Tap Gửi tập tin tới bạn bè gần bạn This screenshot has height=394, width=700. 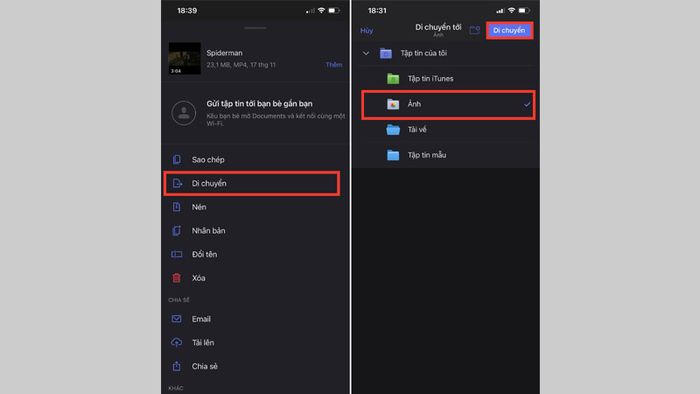(x=259, y=104)
